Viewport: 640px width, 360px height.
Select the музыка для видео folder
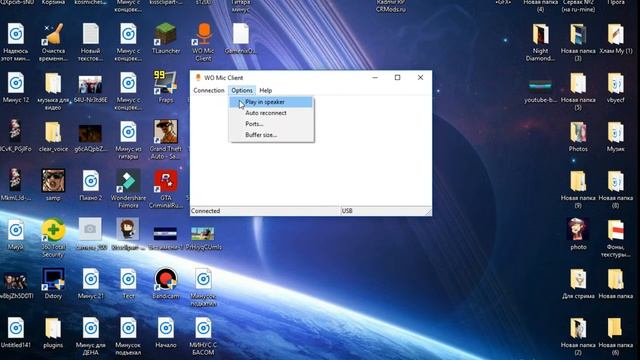(x=53, y=91)
